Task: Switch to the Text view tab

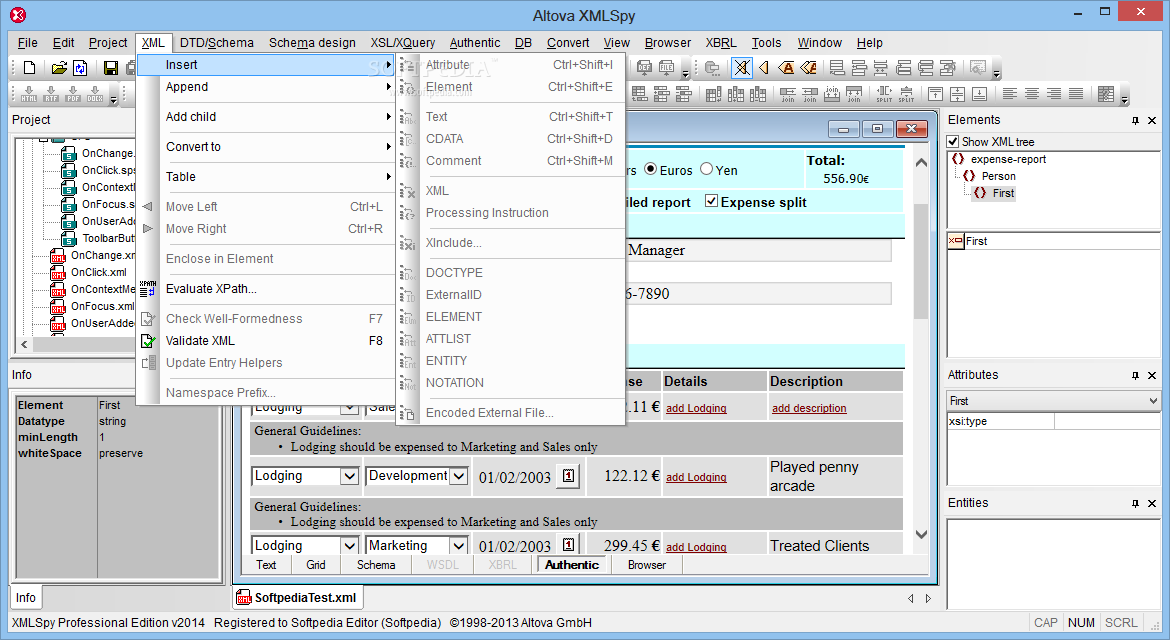Action: pos(266,565)
